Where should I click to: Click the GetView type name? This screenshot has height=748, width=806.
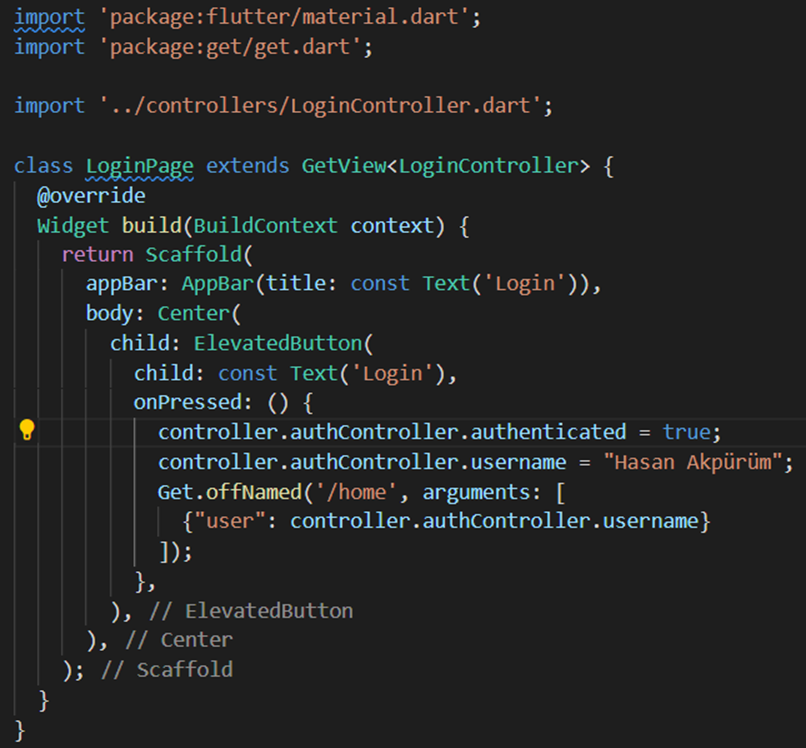click(344, 166)
